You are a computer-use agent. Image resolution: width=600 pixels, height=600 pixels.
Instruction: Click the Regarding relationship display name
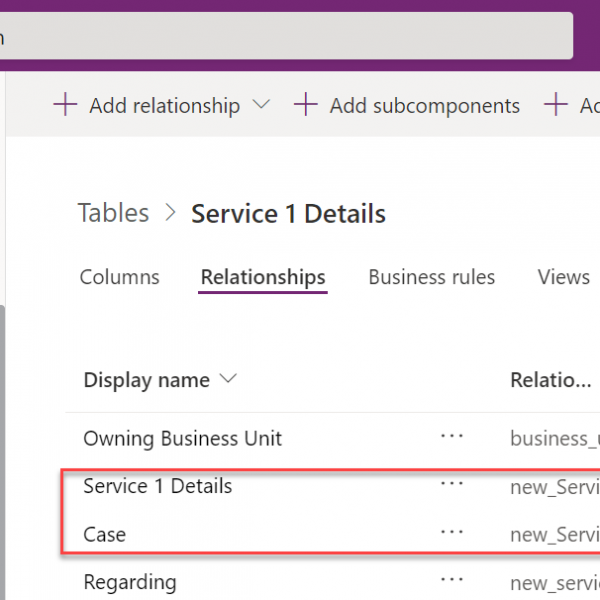(x=129, y=582)
